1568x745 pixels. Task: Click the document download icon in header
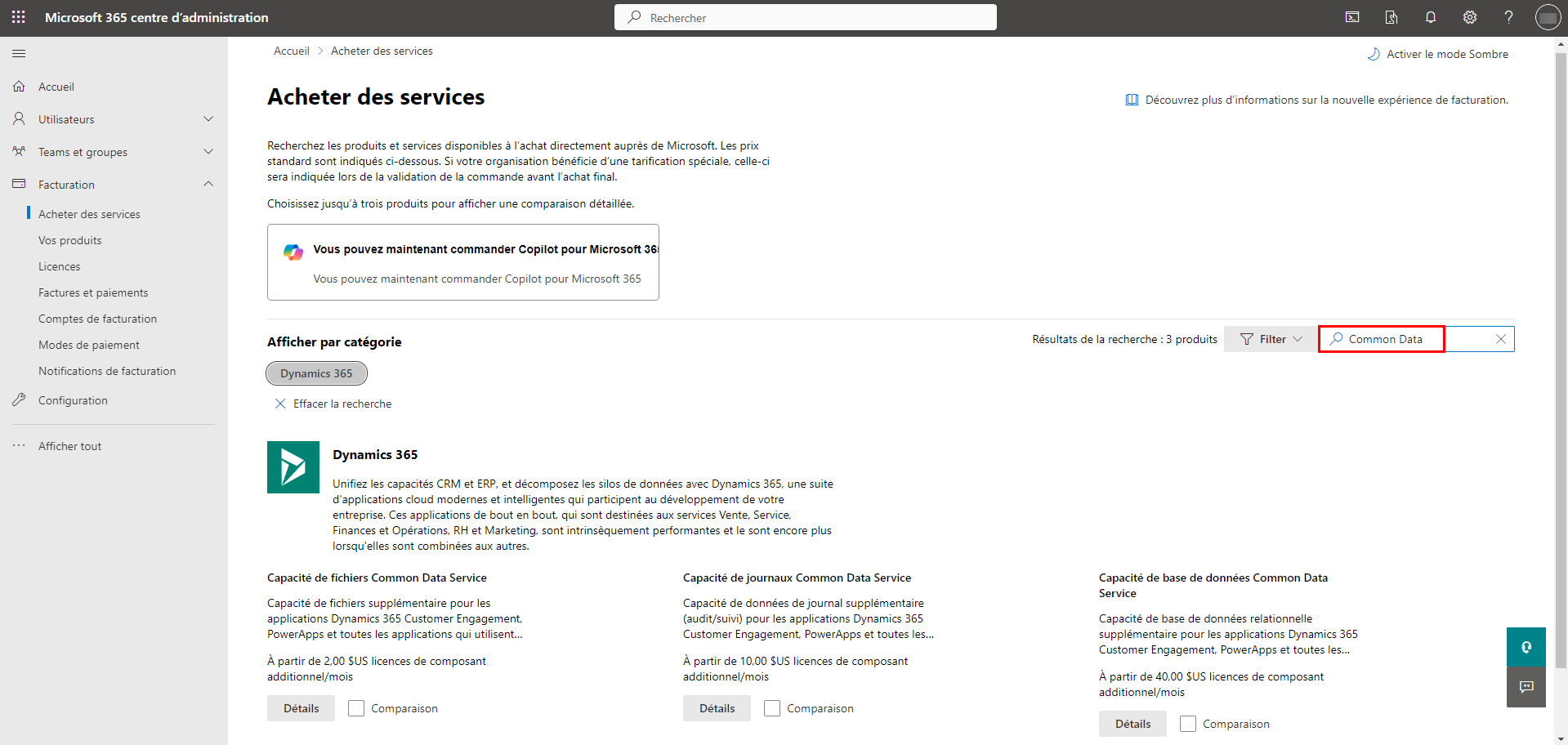(x=1392, y=17)
